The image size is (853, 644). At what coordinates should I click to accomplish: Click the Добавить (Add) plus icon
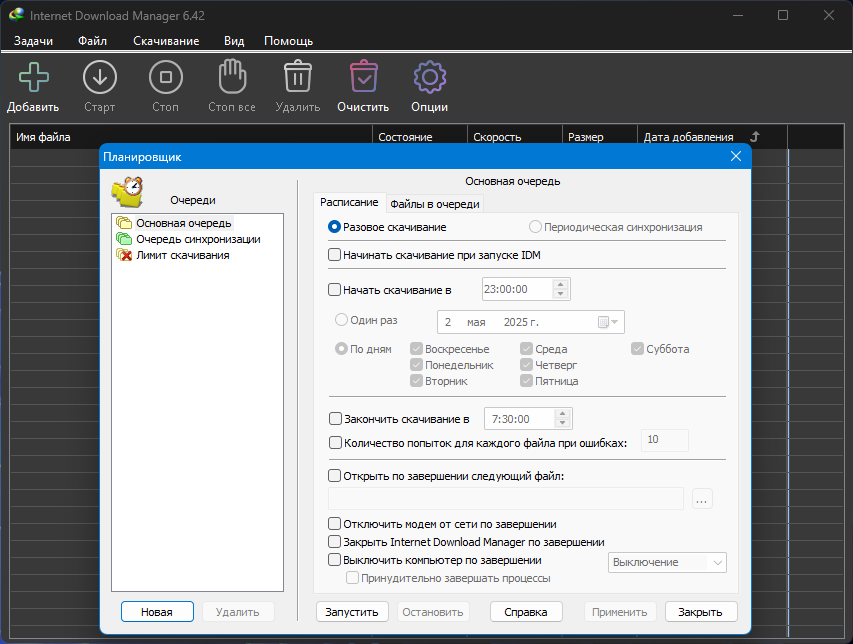click(x=33, y=77)
